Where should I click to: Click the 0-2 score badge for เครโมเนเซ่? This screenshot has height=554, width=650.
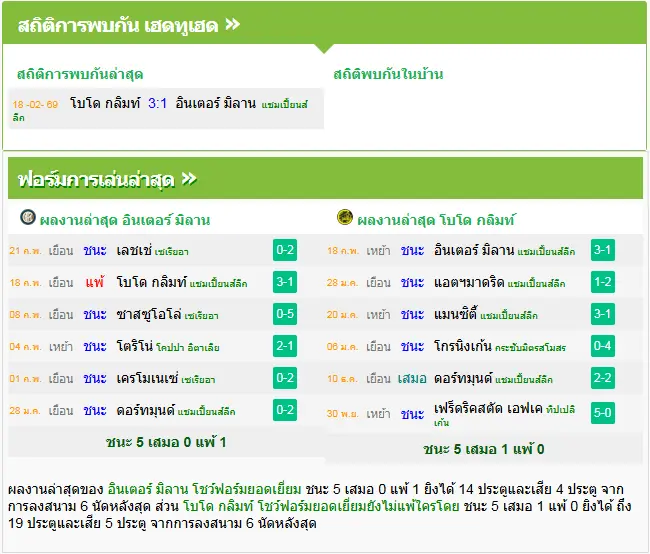pos(285,378)
